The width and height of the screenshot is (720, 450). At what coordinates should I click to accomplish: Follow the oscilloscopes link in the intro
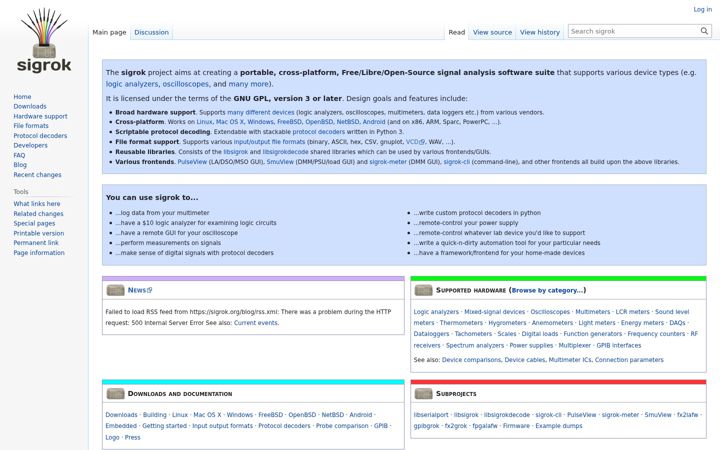pos(186,84)
